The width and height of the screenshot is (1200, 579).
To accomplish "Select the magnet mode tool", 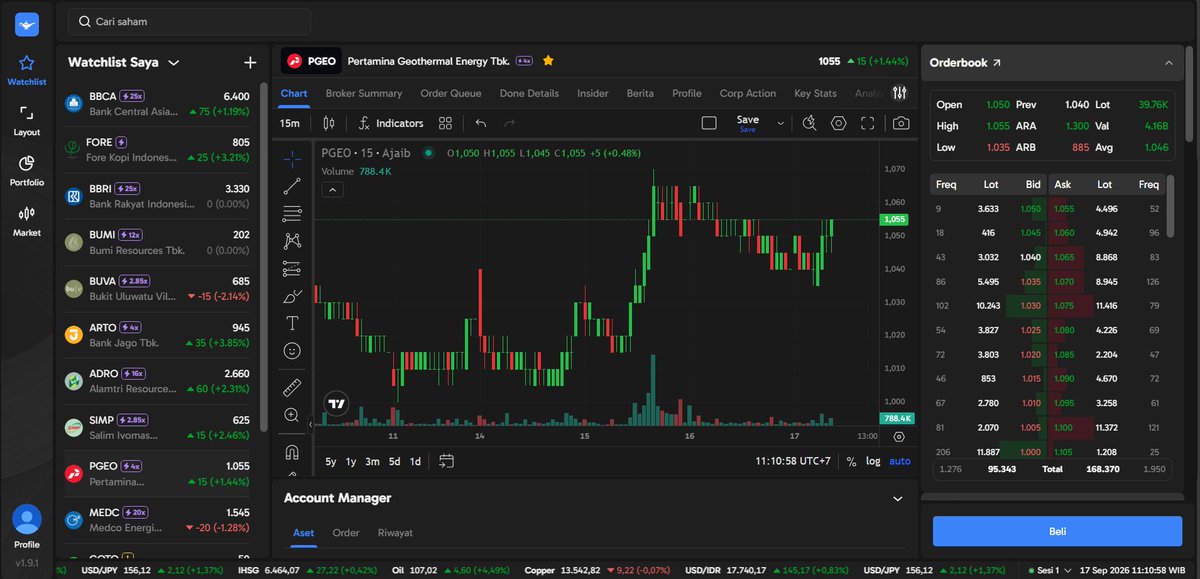I will coord(292,451).
